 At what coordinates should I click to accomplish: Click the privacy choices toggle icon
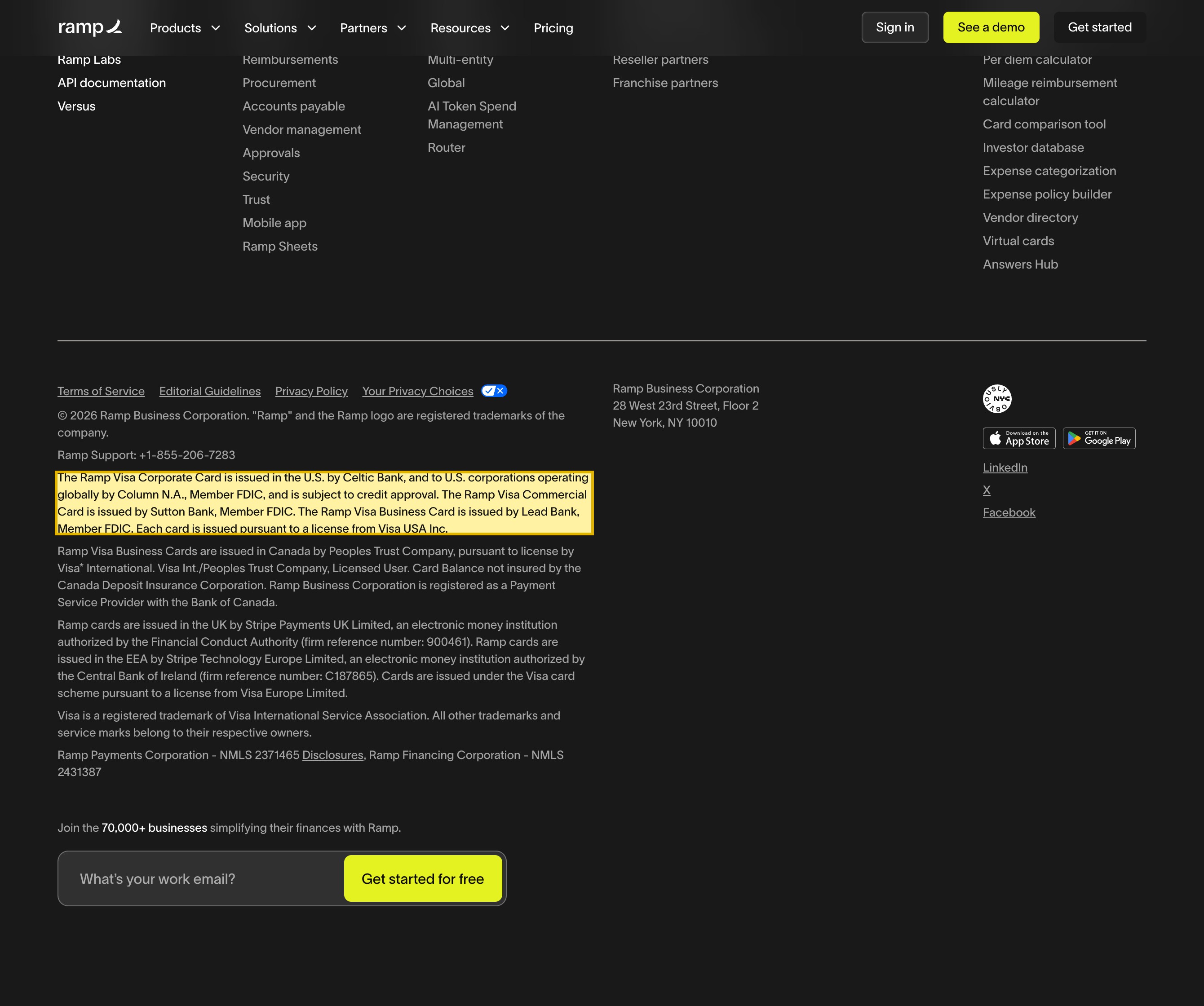point(494,391)
